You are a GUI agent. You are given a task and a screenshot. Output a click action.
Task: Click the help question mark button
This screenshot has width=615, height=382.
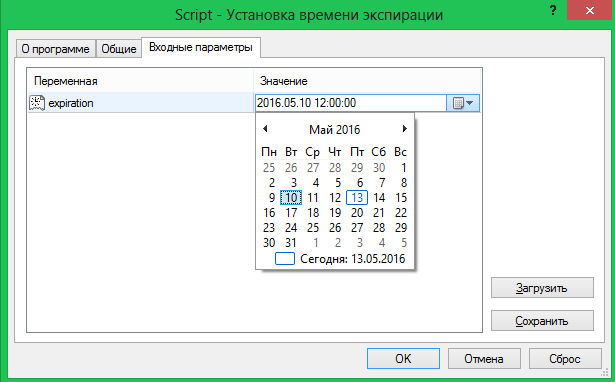click(553, 11)
